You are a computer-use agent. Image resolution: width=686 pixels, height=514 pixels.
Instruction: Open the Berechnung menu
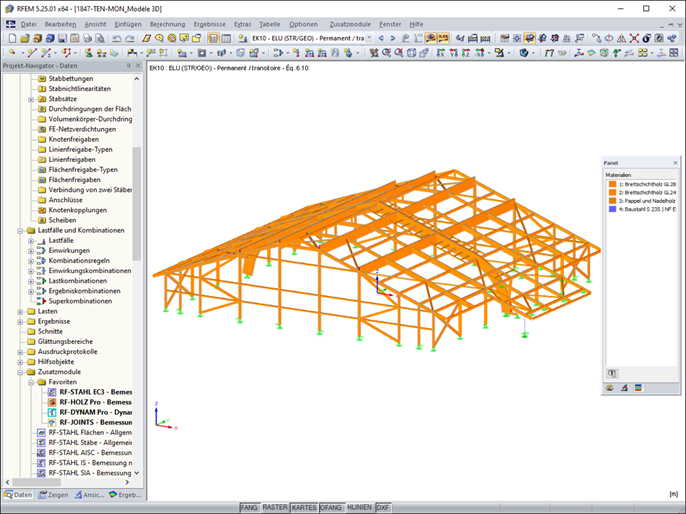click(167, 24)
